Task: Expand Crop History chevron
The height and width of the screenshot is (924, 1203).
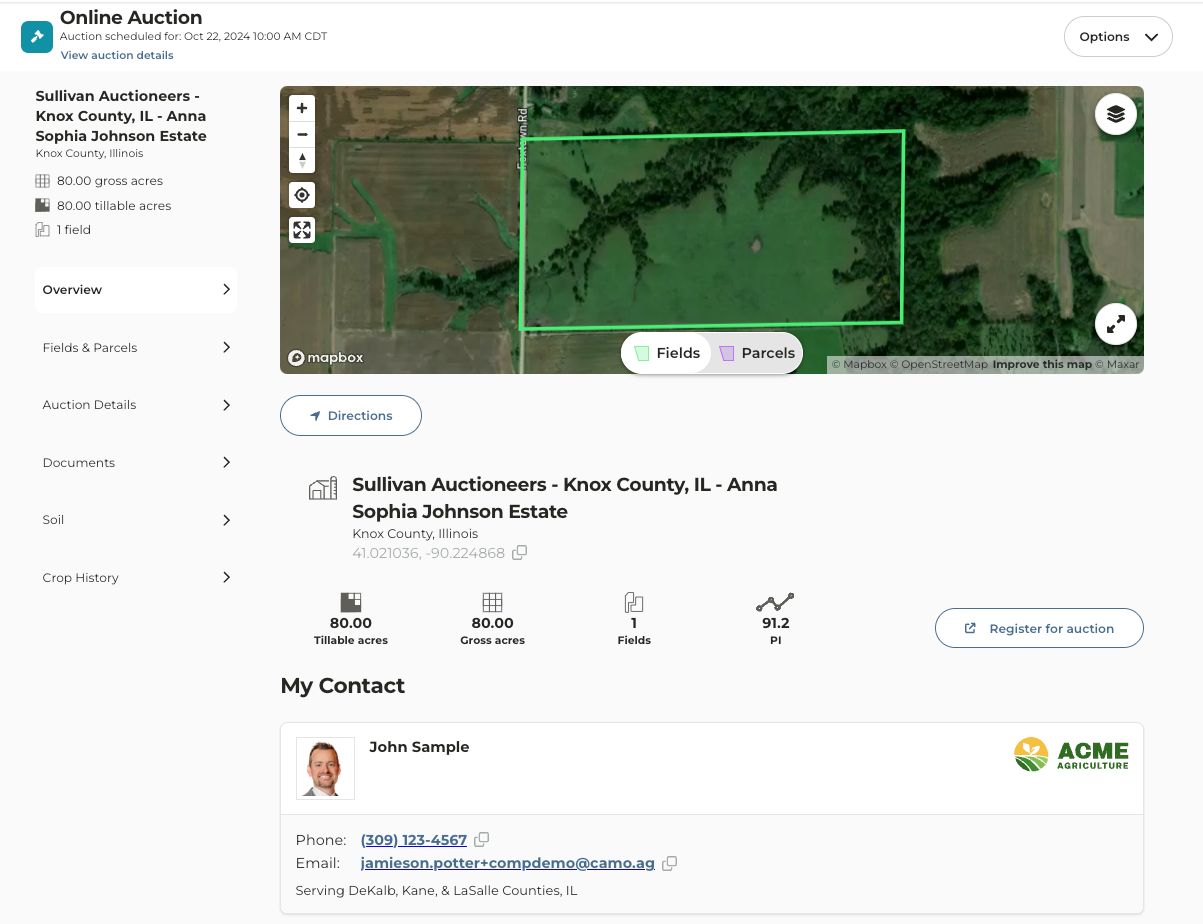Action: point(226,577)
